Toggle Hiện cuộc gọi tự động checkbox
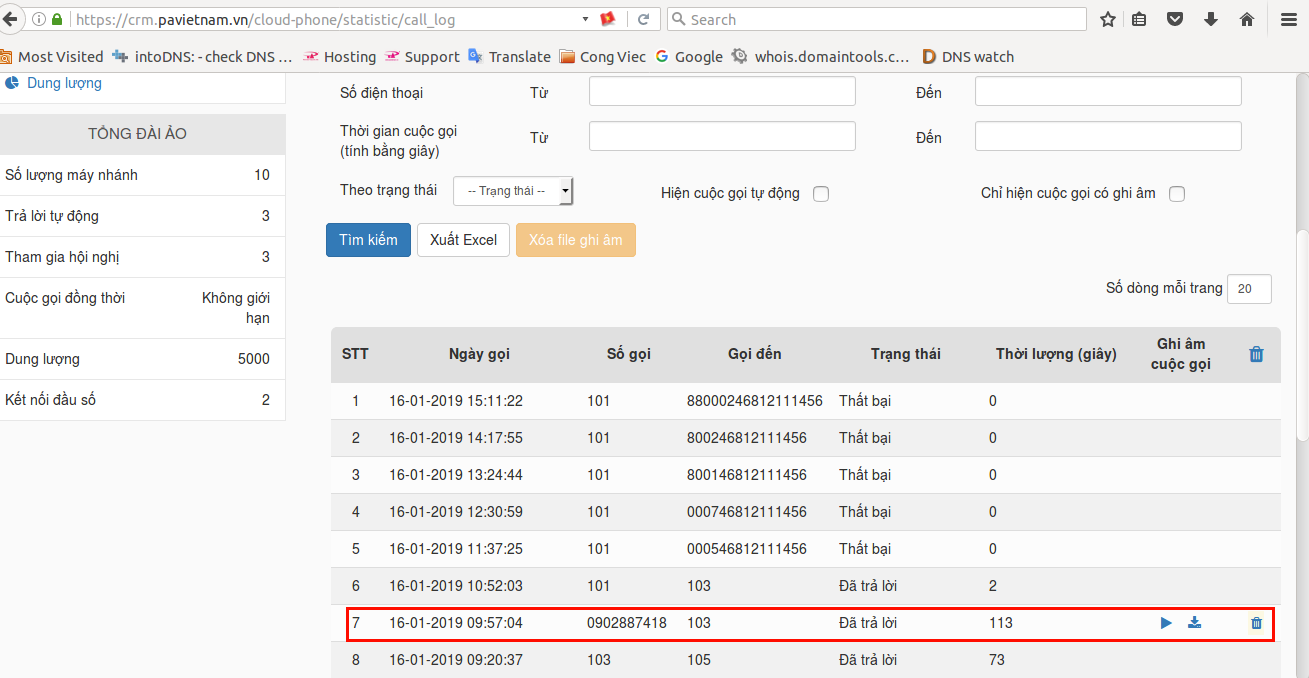The width and height of the screenshot is (1309, 678). (x=821, y=194)
